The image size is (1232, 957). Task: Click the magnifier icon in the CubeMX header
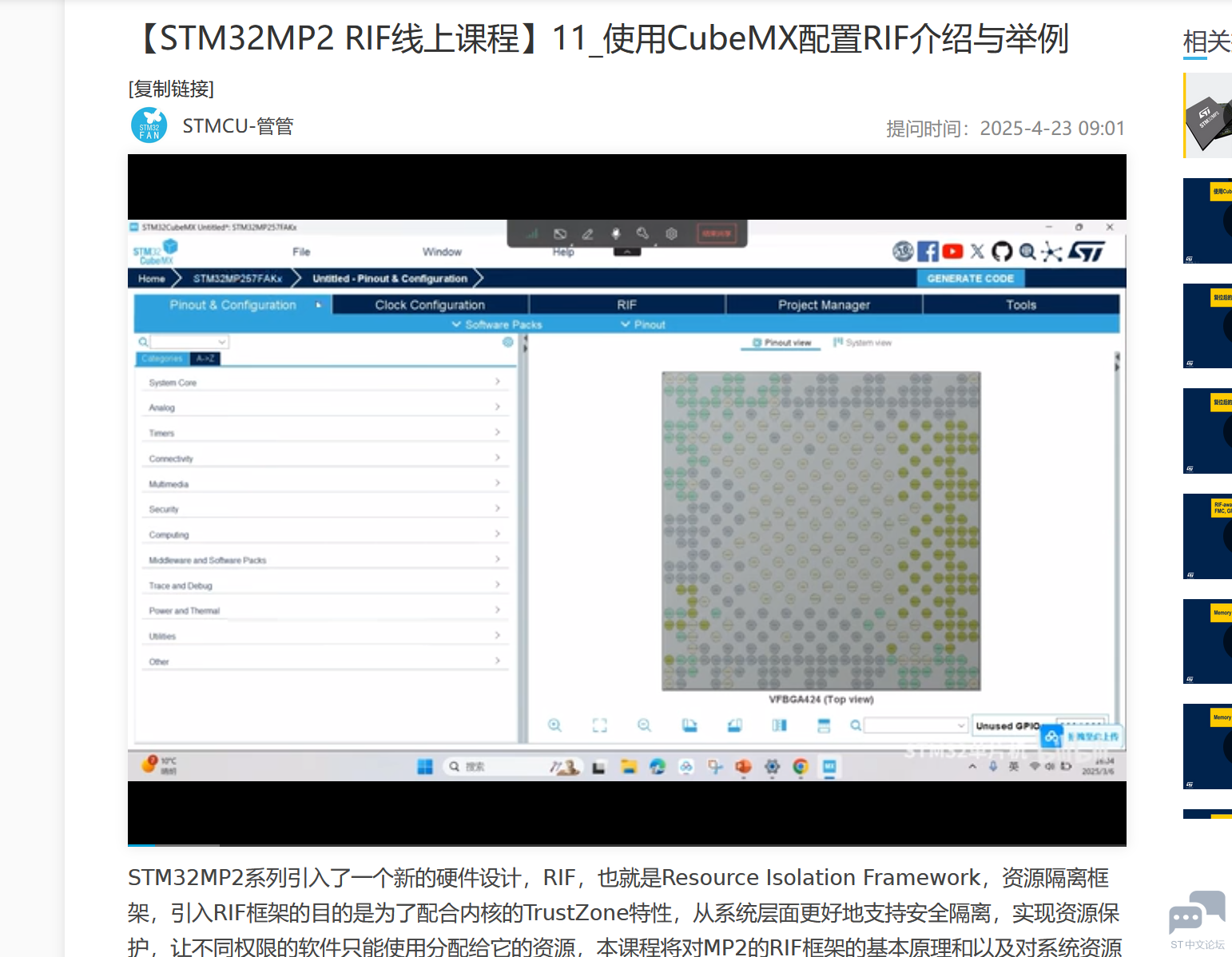coord(1027,252)
